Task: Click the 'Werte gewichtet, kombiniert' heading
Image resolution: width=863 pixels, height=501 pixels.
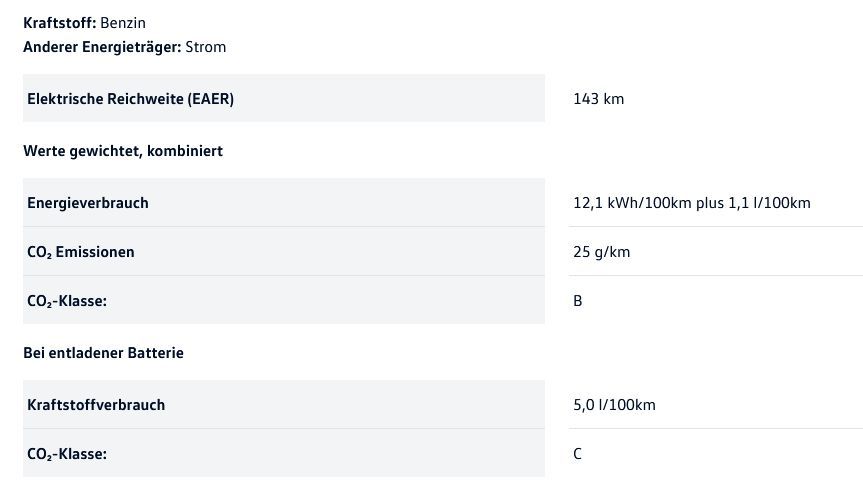Action: [x=123, y=151]
